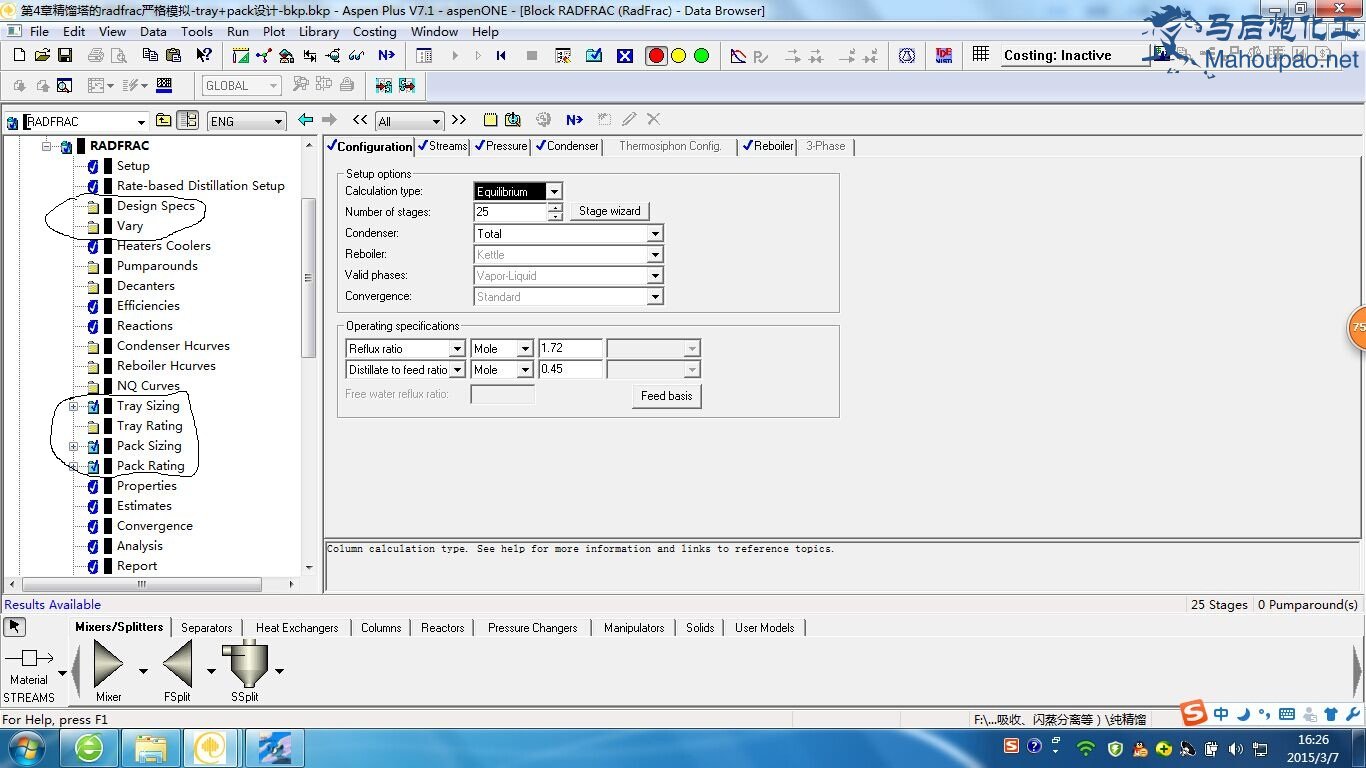1366x768 pixels.
Task: Open the Data Browser eyeglasses icon
Action: tap(356, 56)
